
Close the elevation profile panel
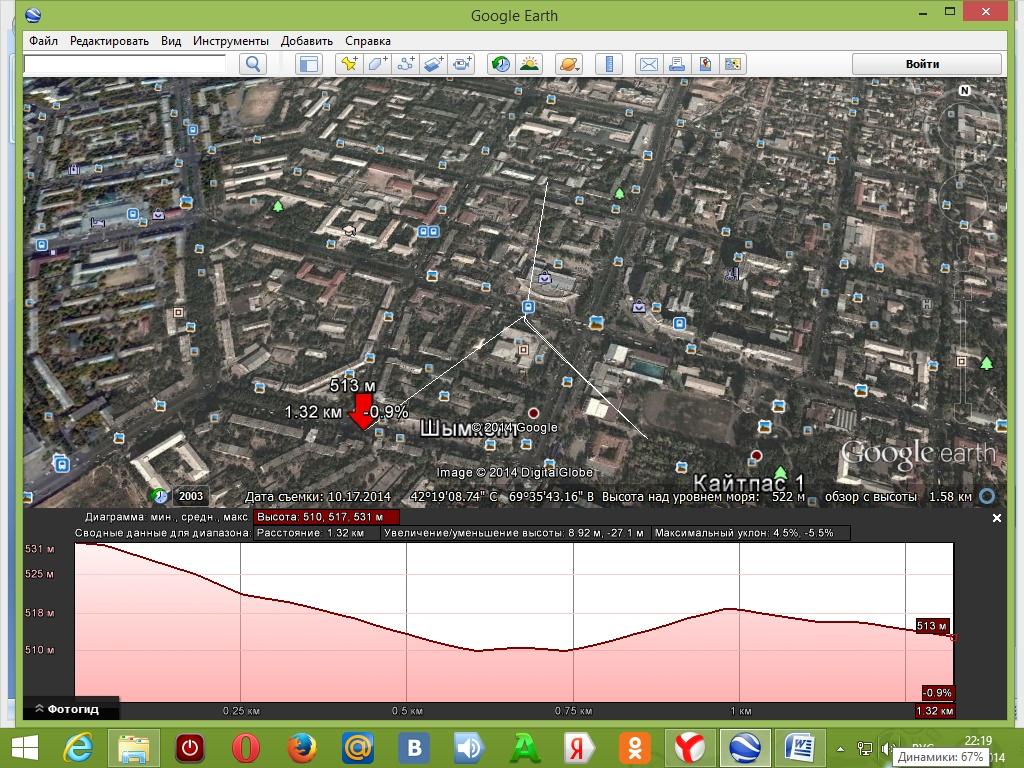[x=997, y=518]
